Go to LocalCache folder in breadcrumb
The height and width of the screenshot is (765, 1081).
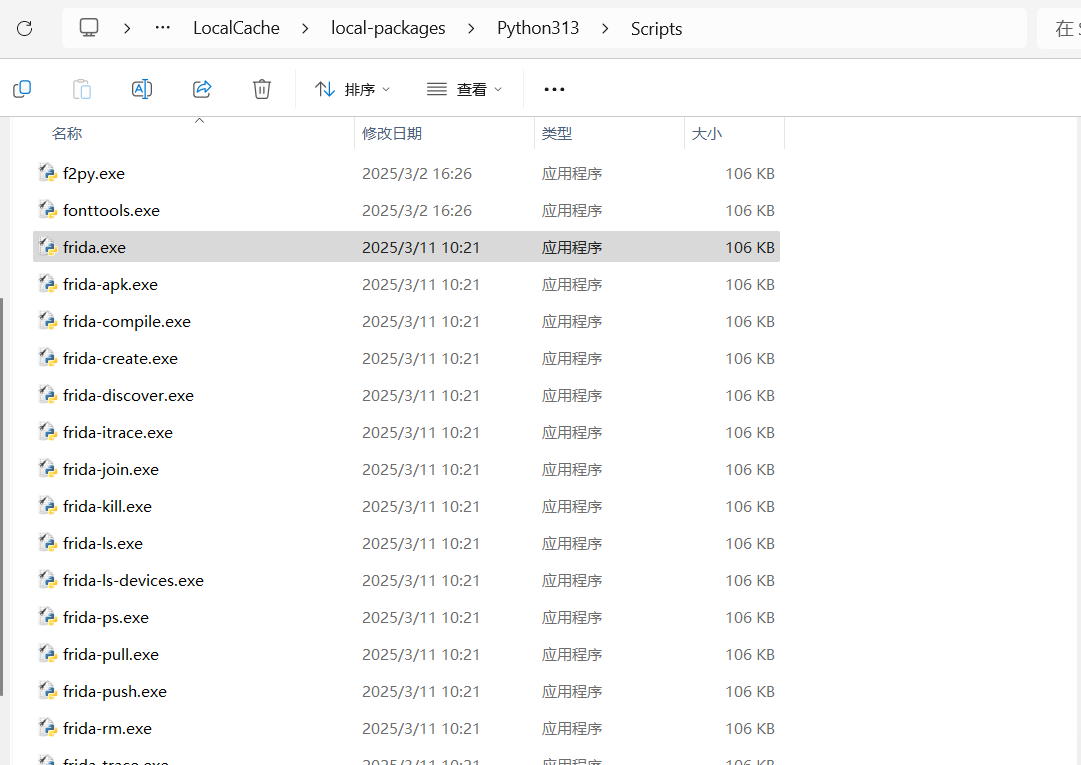pyautogui.click(x=236, y=28)
